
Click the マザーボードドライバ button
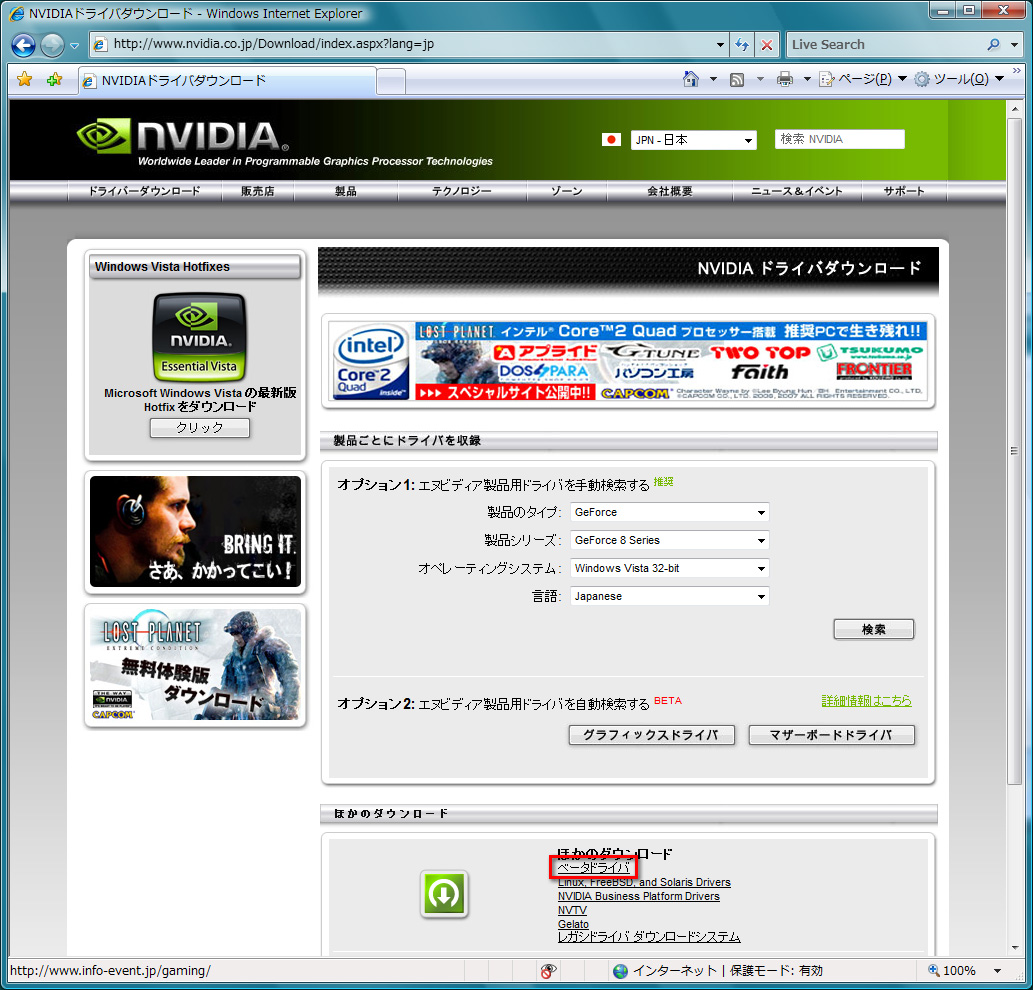pyautogui.click(x=831, y=734)
